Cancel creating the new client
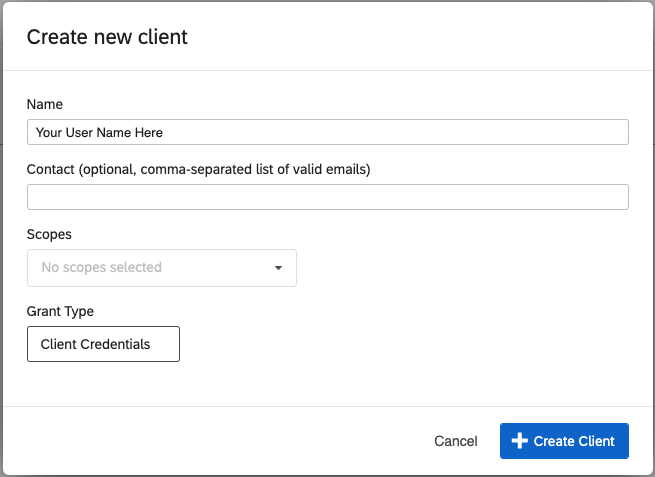This screenshot has height=477, width=655. tap(455, 441)
